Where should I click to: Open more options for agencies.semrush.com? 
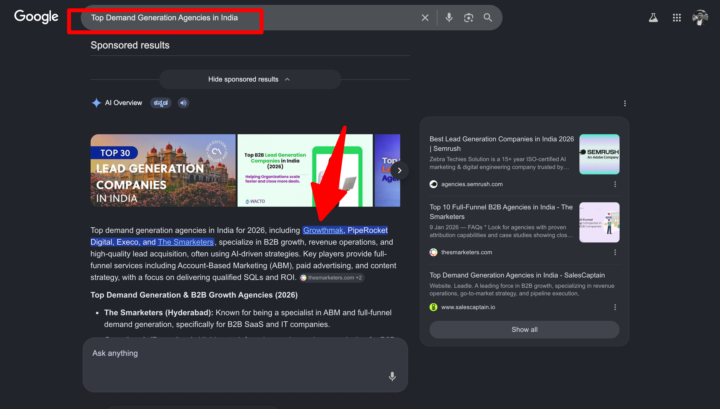point(615,184)
